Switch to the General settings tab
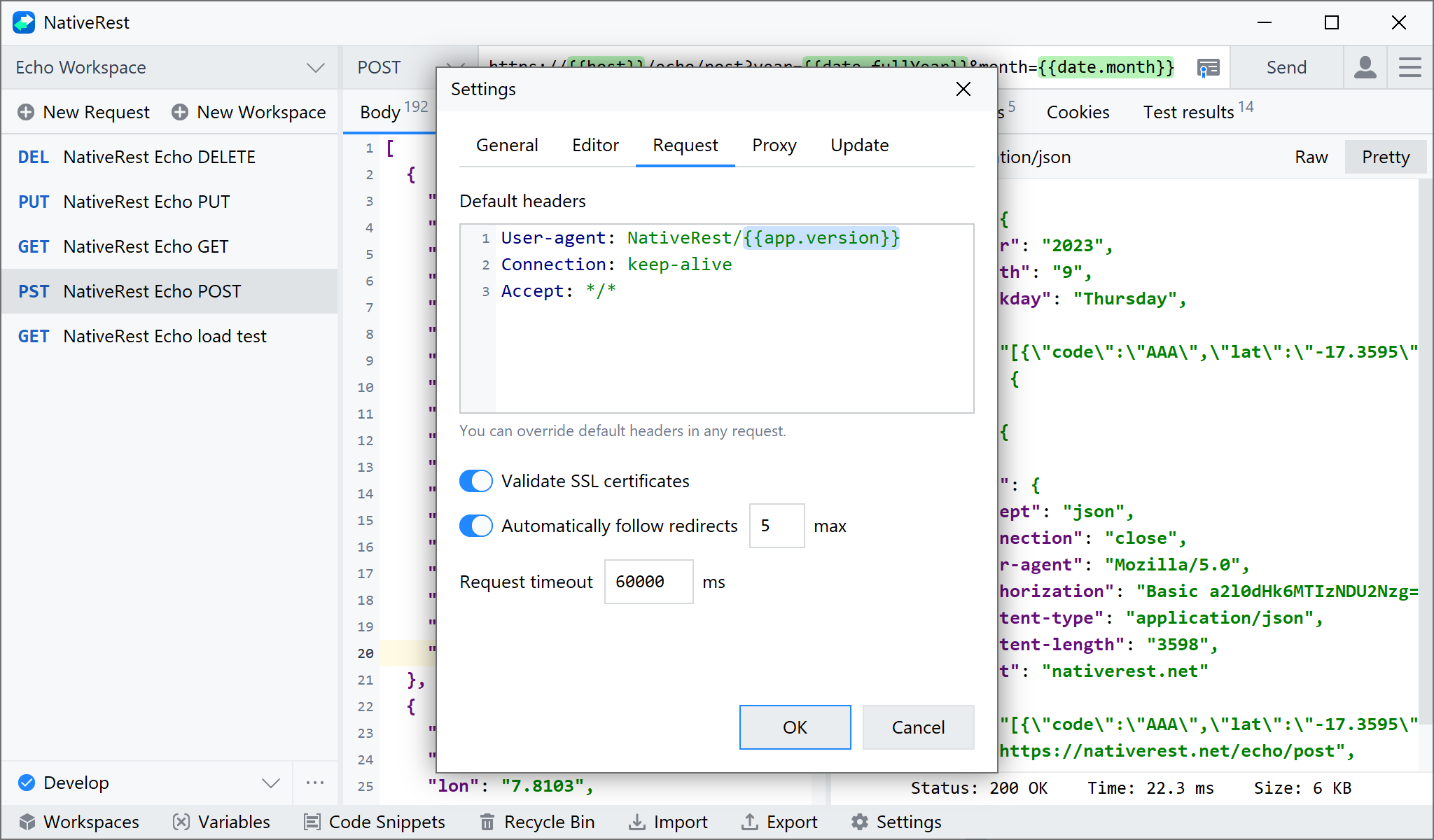This screenshot has width=1434, height=840. tap(507, 145)
